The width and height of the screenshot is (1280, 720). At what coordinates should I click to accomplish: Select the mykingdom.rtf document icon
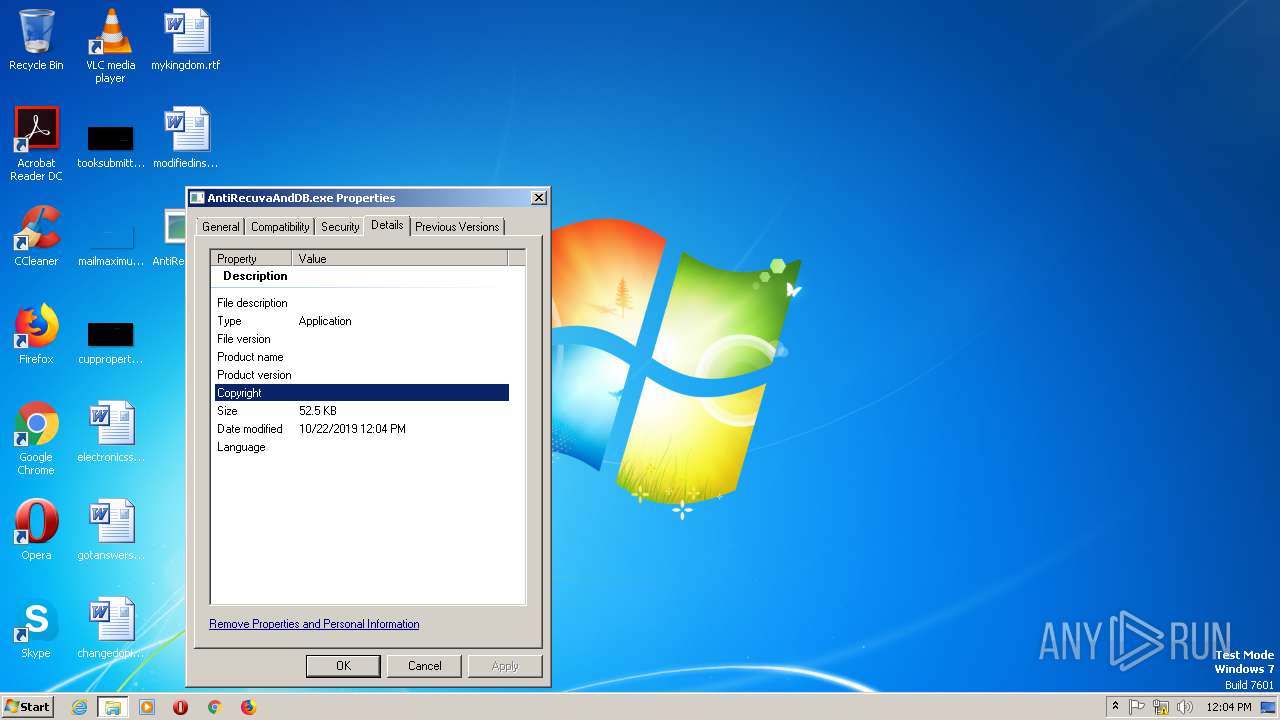pyautogui.click(x=186, y=41)
